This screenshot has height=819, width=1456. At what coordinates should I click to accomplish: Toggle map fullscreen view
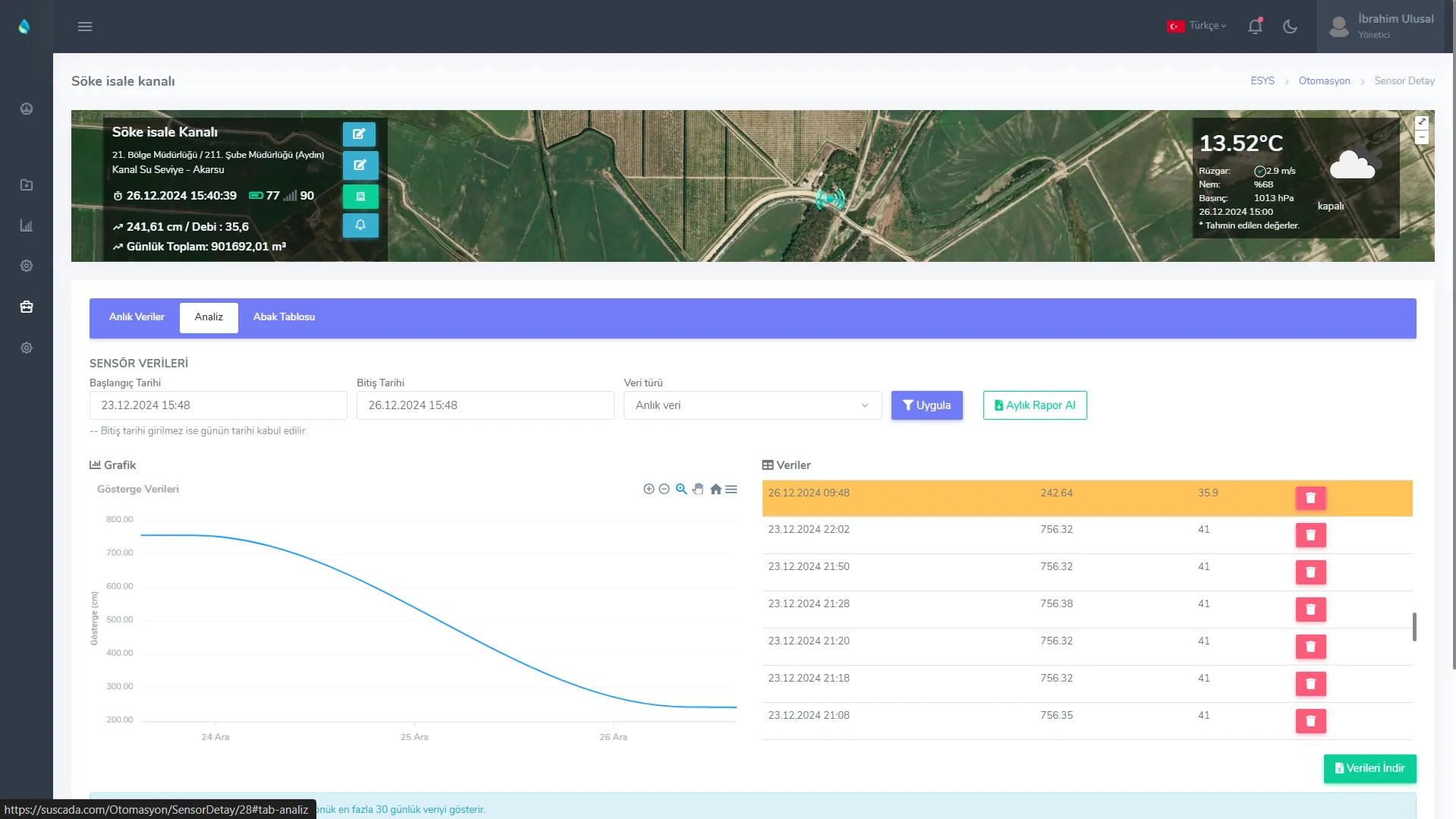point(1422,122)
